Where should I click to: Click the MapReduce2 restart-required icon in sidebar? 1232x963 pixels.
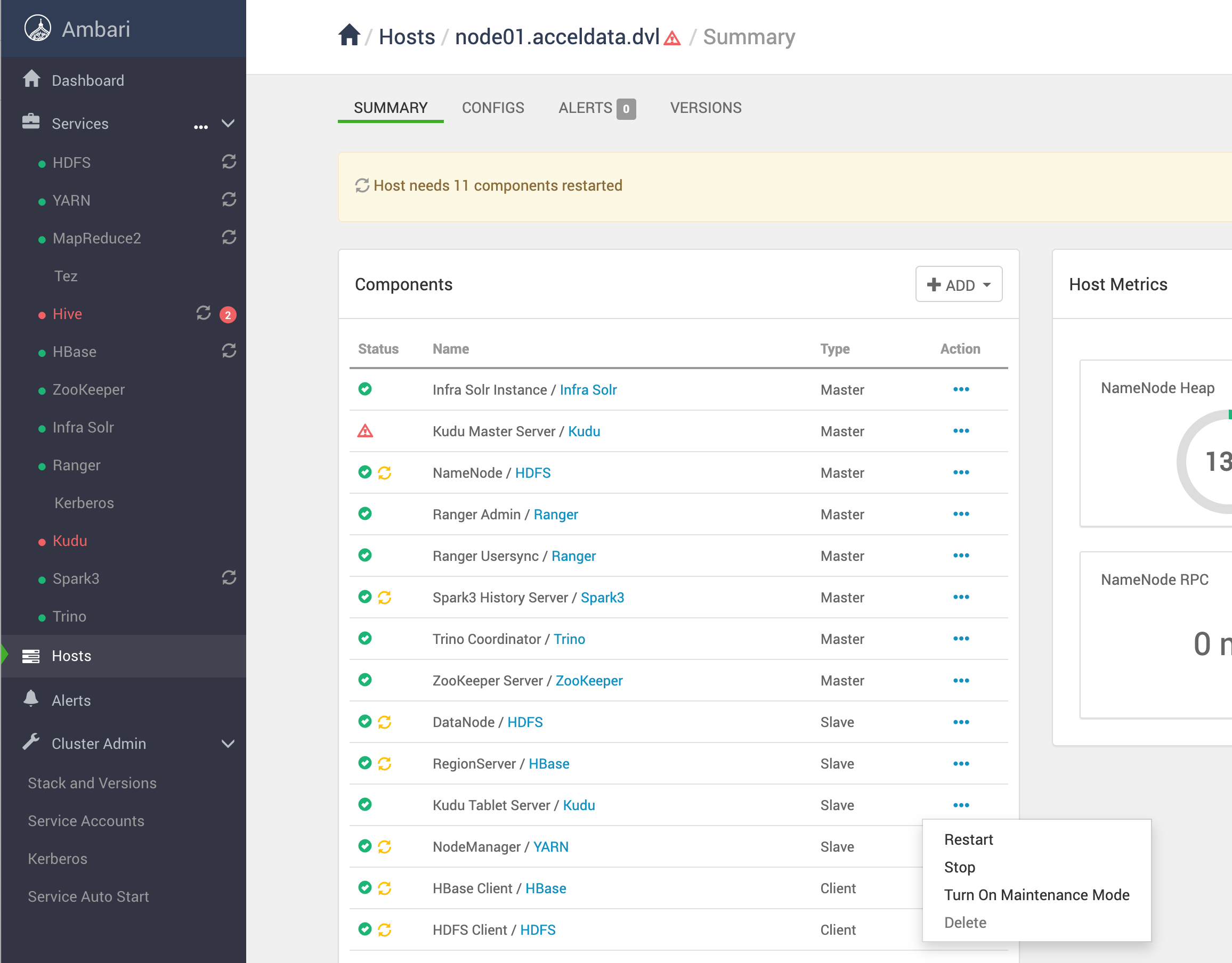[x=229, y=238]
